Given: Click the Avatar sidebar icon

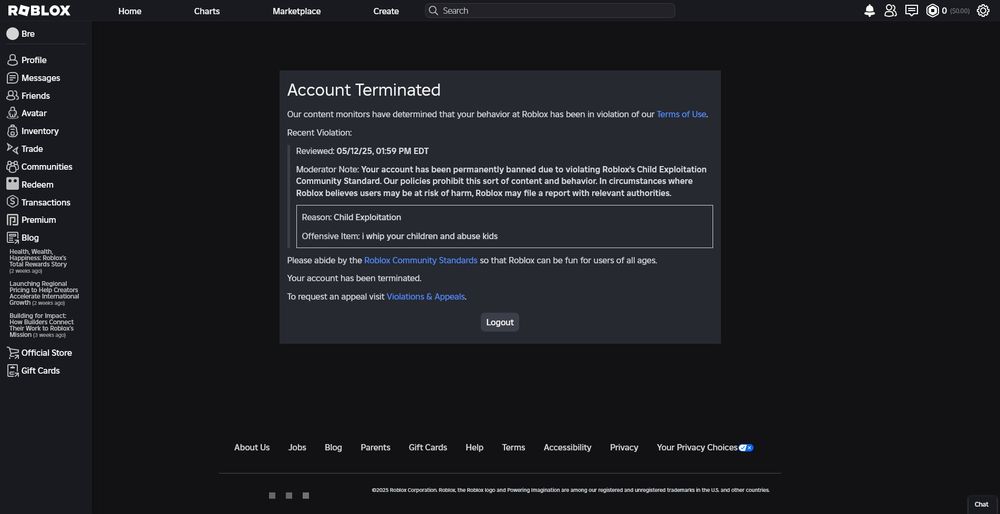Looking at the screenshot, I should (12, 113).
